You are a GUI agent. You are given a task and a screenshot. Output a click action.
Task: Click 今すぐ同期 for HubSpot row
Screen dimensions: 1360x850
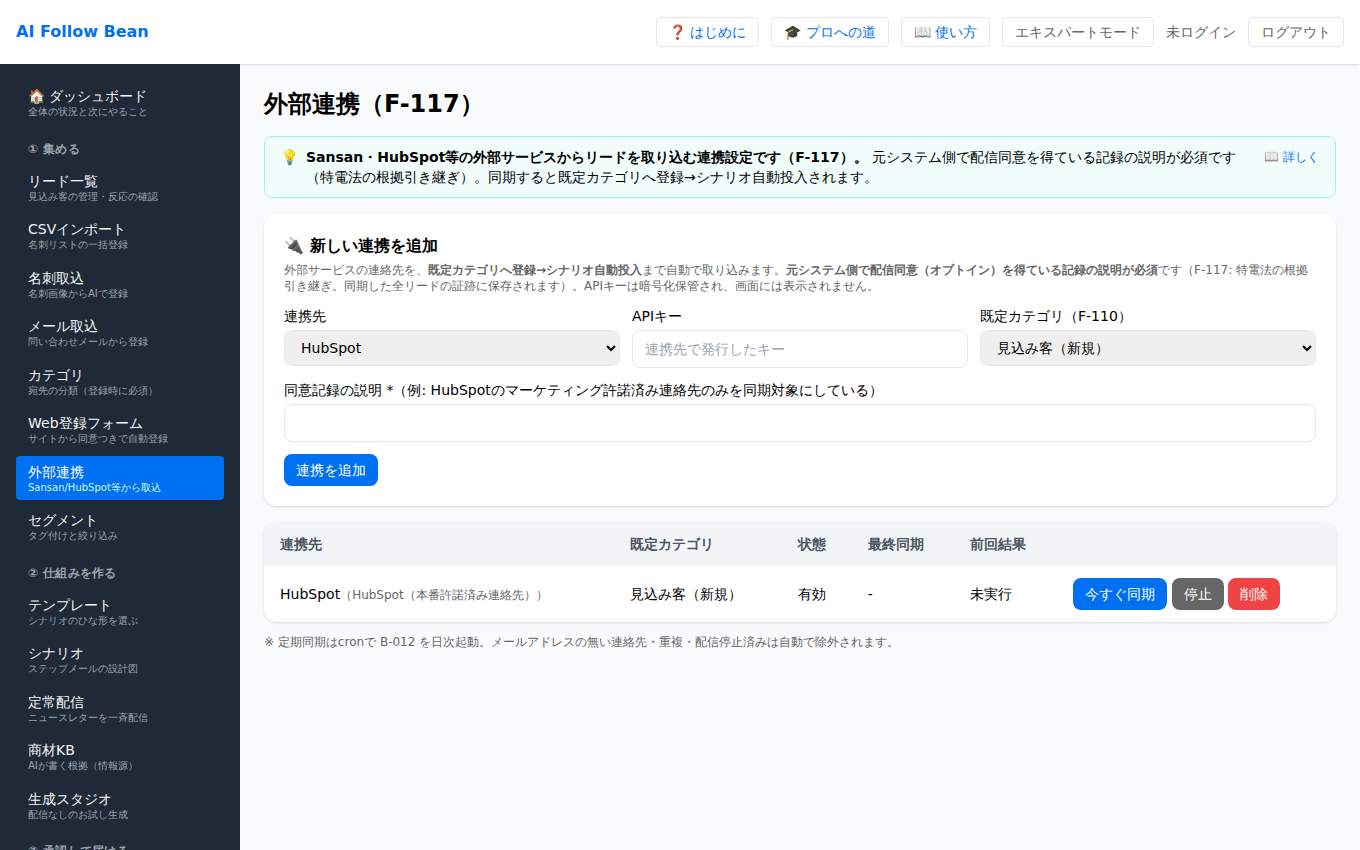(1120, 594)
